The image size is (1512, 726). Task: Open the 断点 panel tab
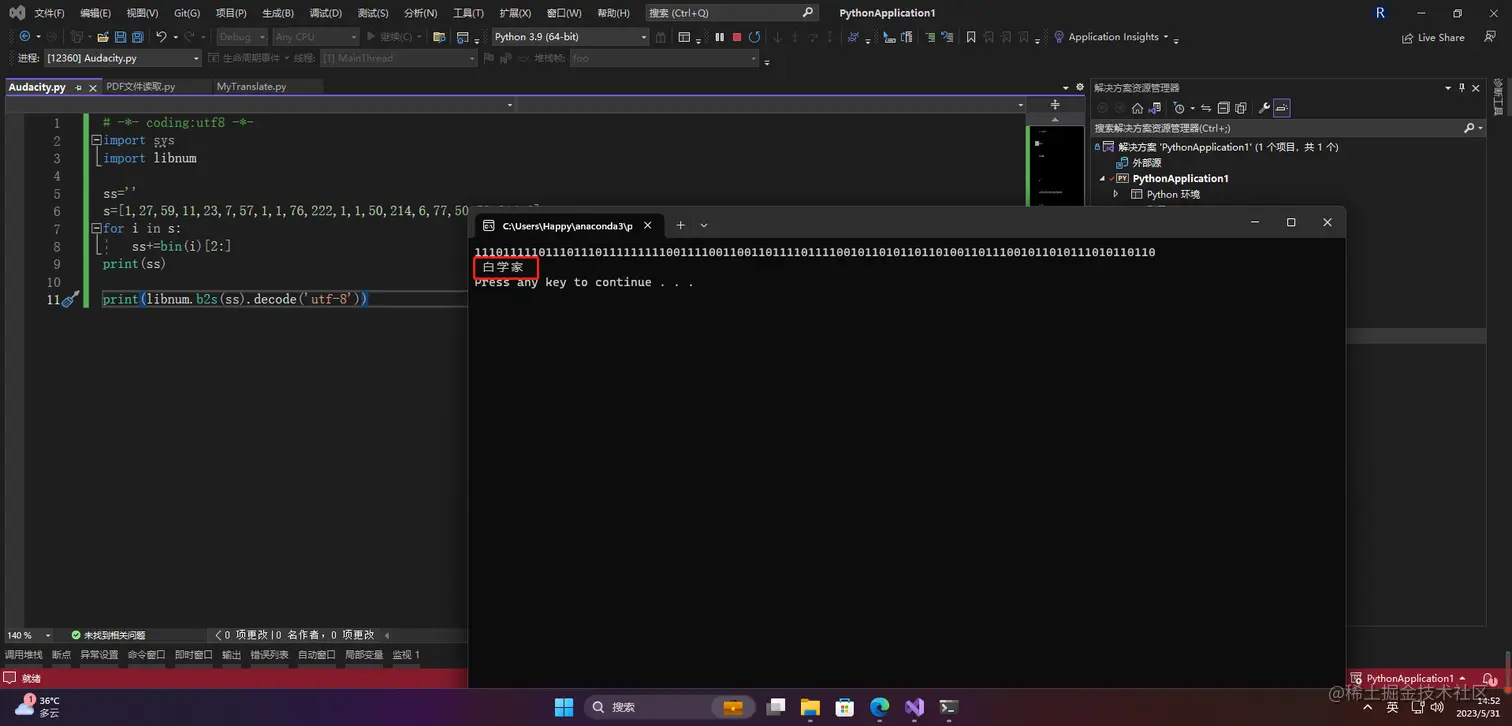point(62,655)
